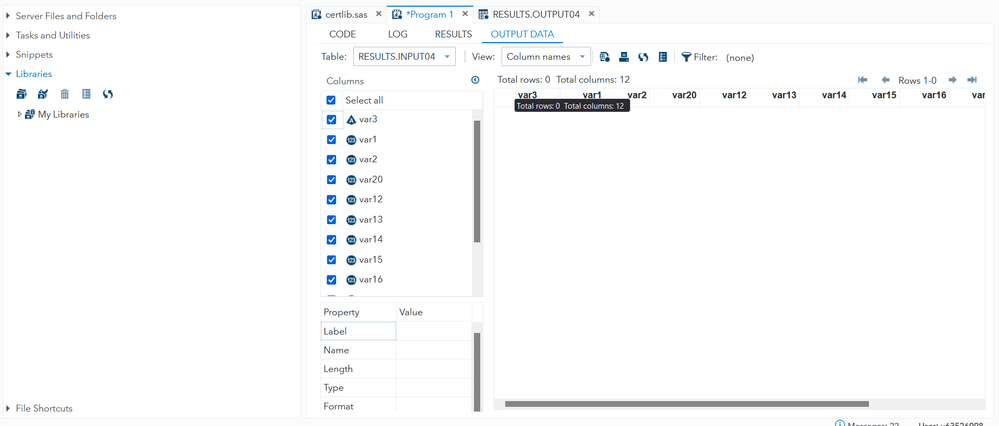
Task: Click the trash delete icon in Libraries
Action: coord(64,94)
